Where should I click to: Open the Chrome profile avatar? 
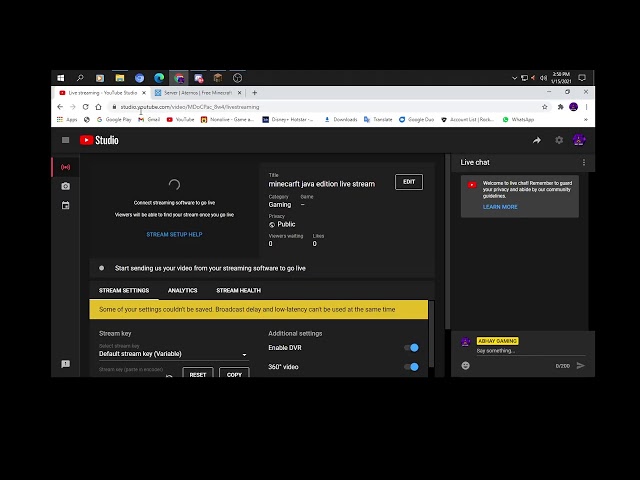pyautogui.click(x=573, y=107)
